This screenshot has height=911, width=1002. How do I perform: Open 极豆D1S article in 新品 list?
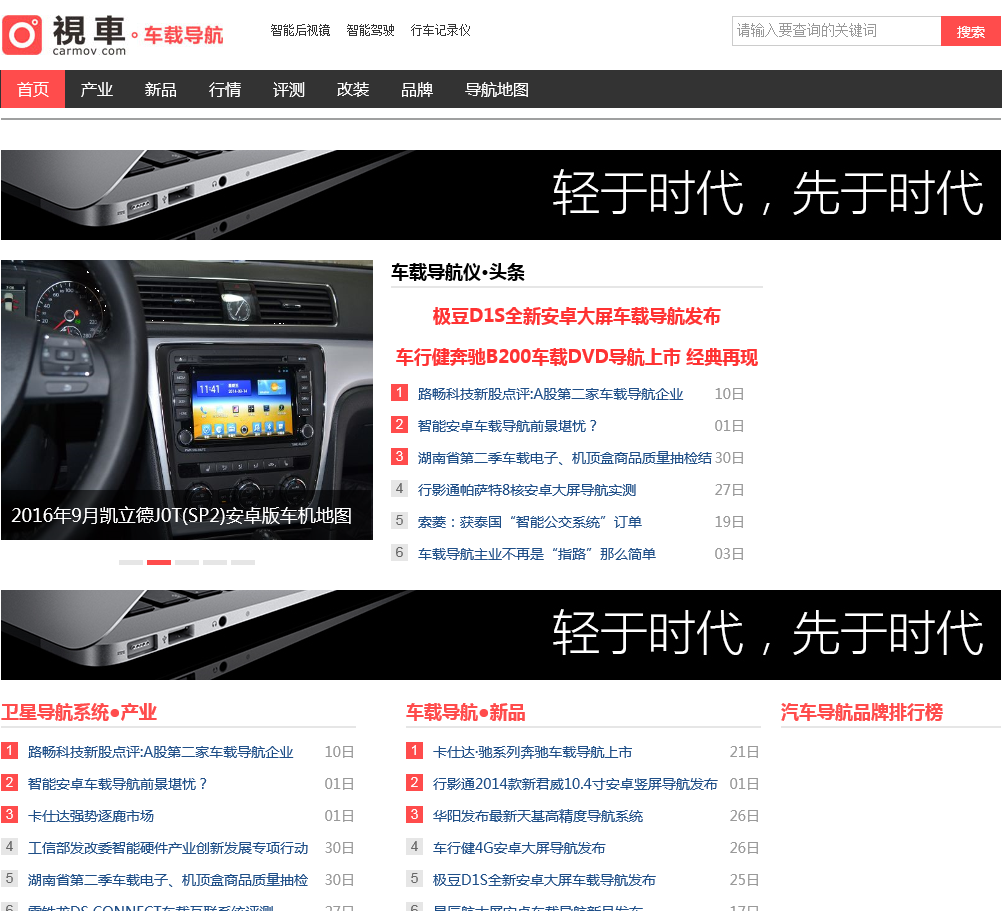click(544, 880)
